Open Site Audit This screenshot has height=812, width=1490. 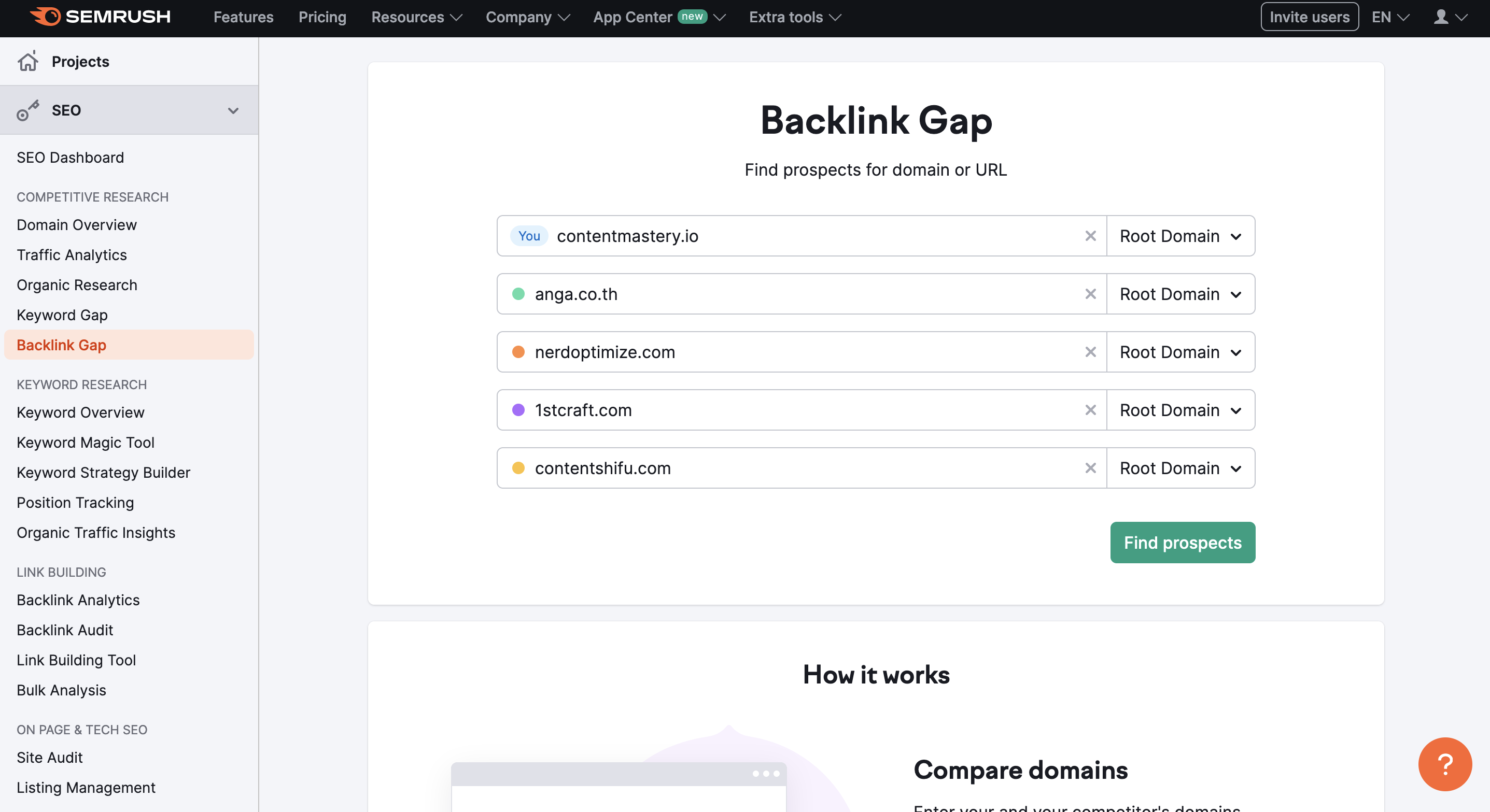(50, 757)
